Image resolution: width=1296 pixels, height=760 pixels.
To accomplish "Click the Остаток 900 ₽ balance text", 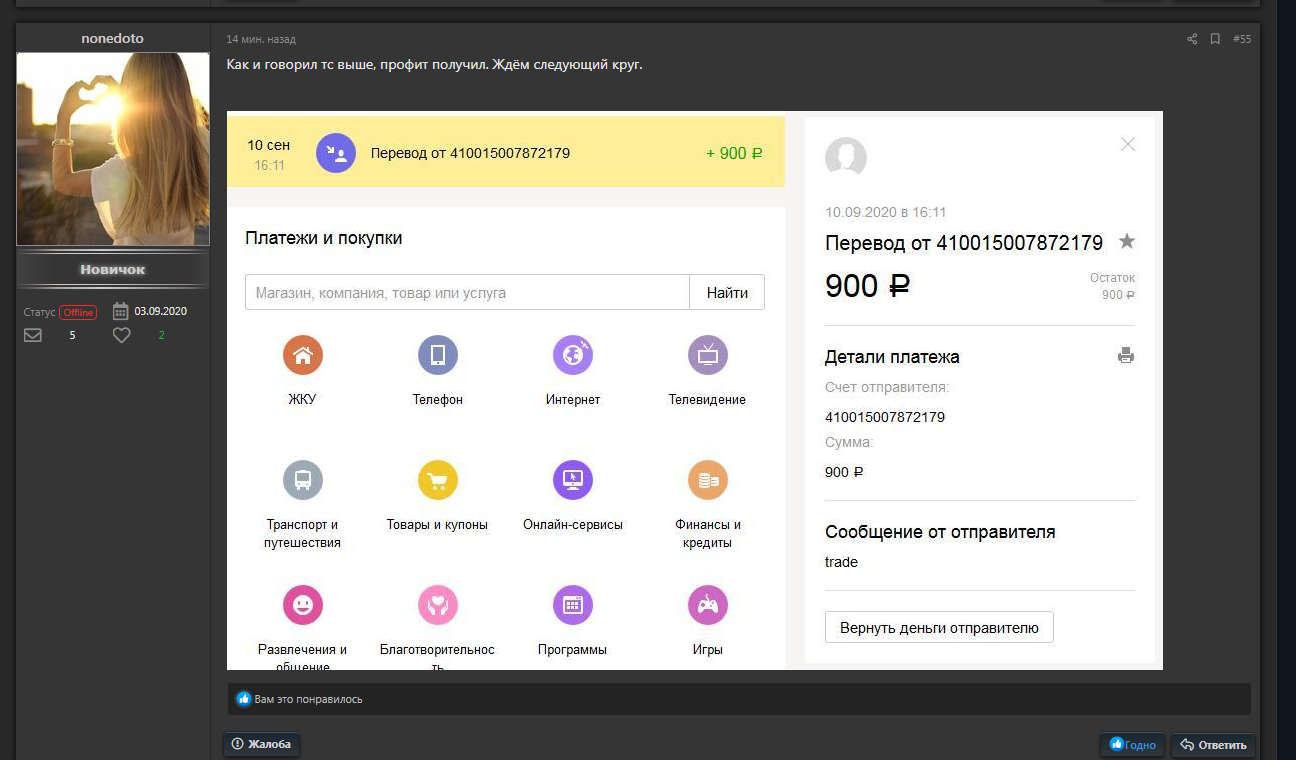I will click(x=1113, y=286).
